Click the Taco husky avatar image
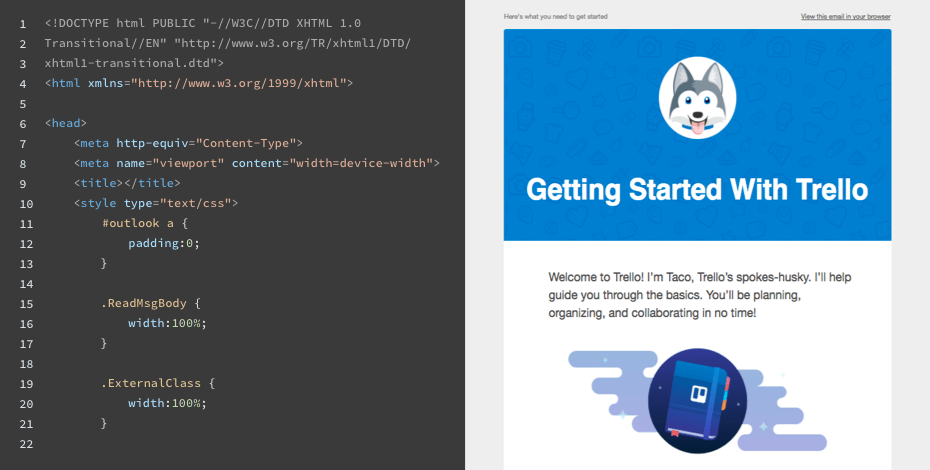 698,98
